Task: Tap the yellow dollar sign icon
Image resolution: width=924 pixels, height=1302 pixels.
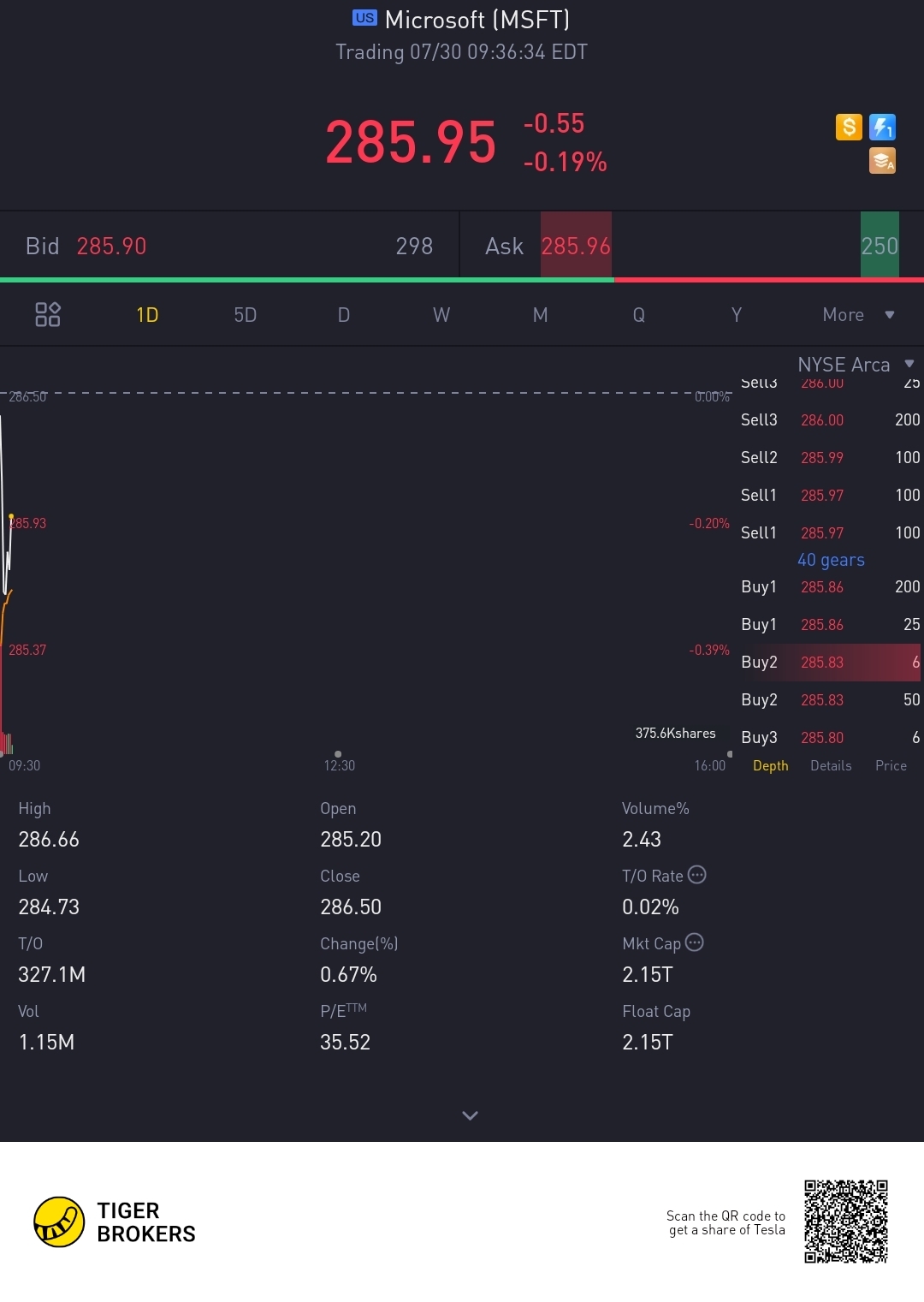Action: point(849,128)
